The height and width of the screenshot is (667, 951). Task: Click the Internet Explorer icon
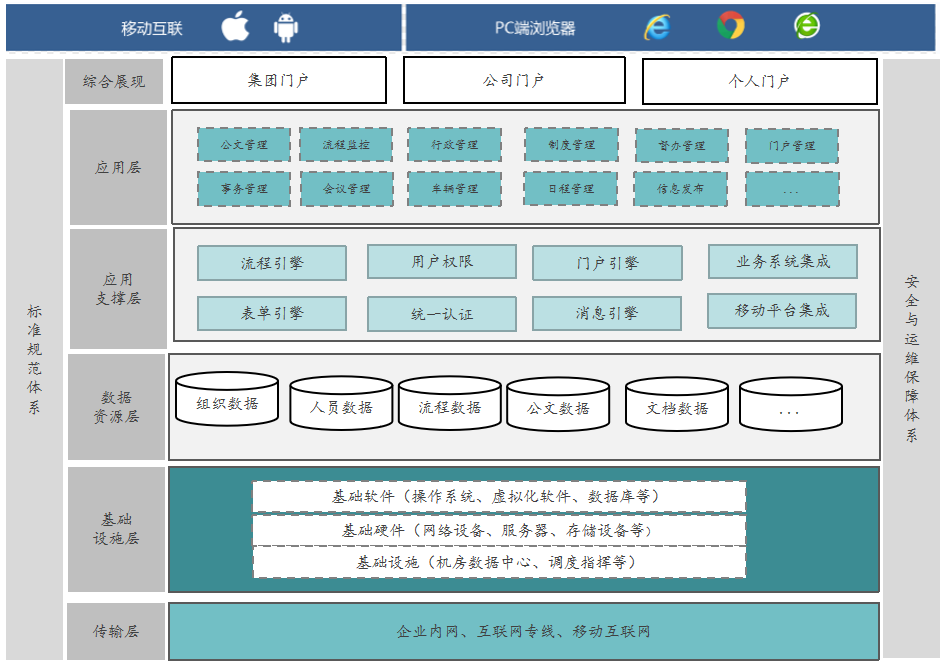coord(657,27)
